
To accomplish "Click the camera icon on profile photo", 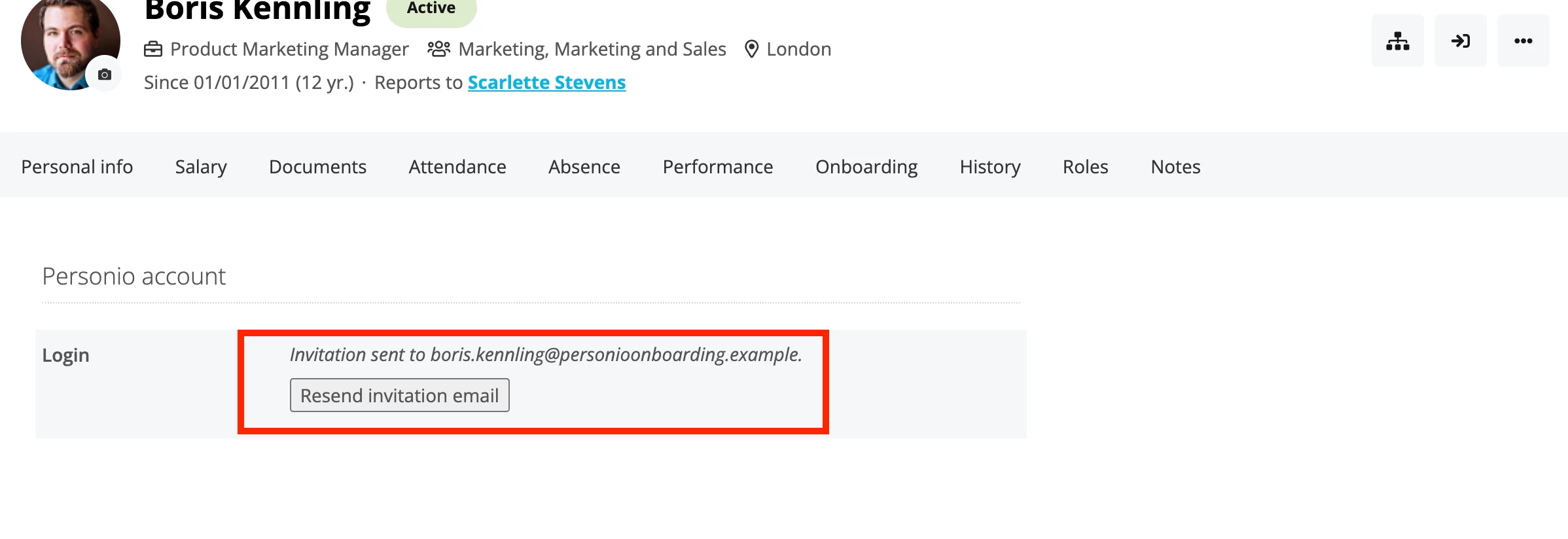I will pyautogui.click(x=105, y=75).
